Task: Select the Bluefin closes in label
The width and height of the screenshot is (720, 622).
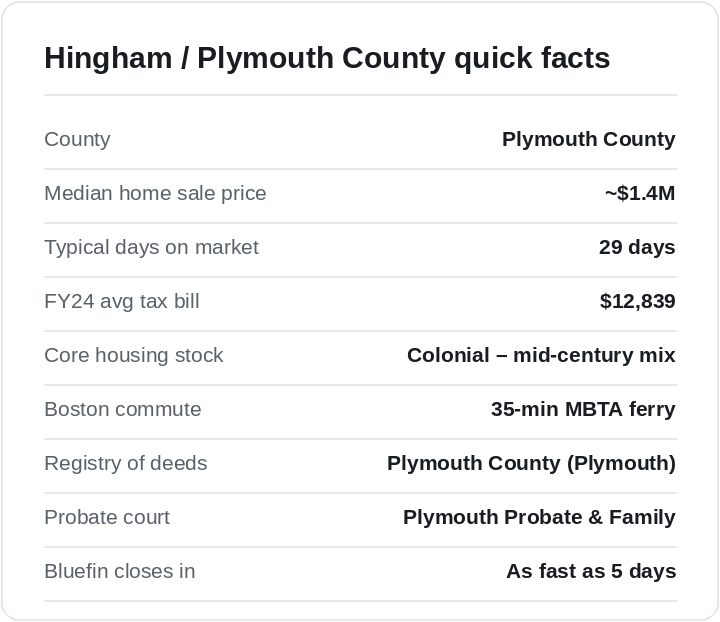Action: coord(120,572)
